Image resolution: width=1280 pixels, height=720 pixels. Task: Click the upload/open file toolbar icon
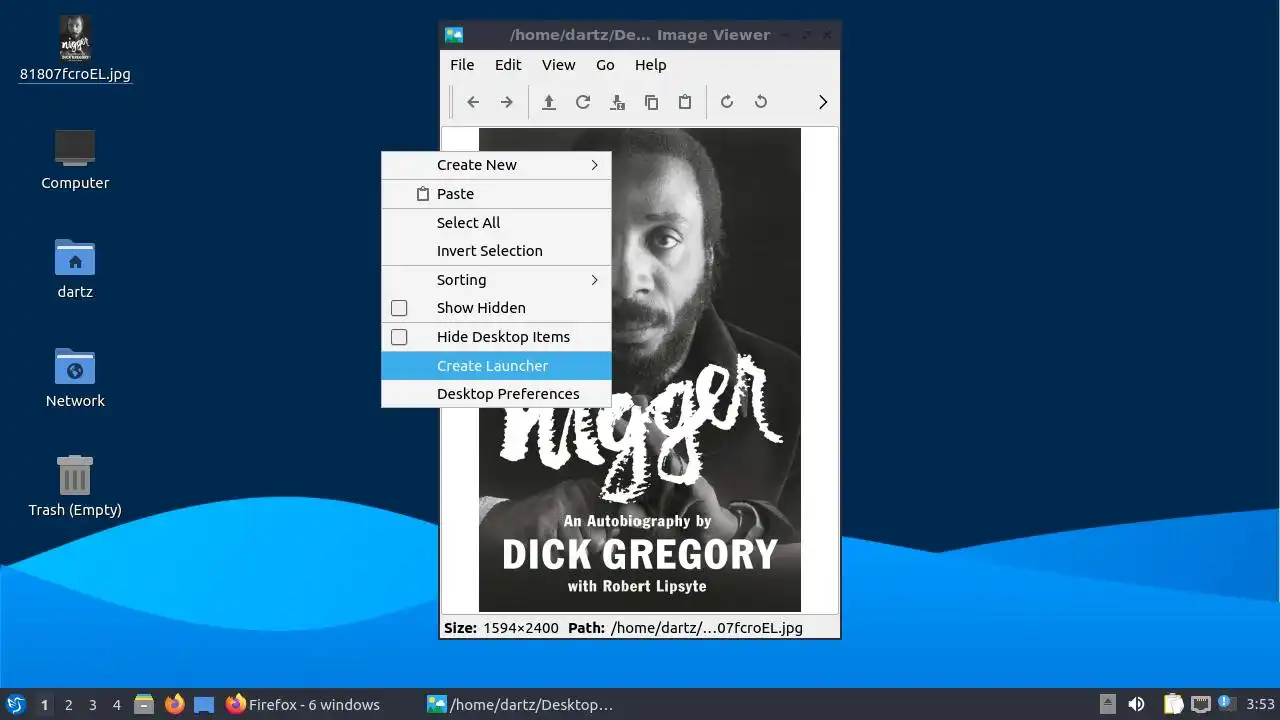pyautogui.click(x=549, y=102)
